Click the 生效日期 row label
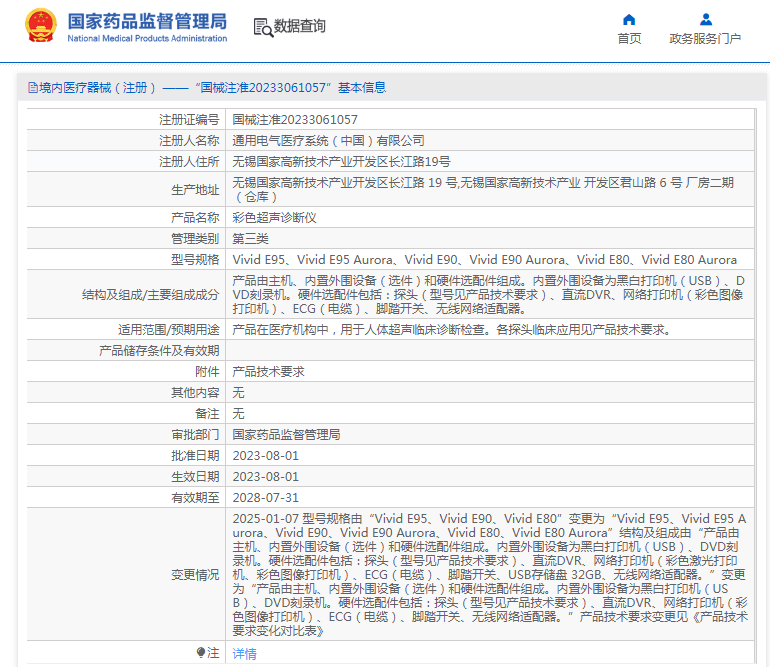Viewport: 770px width, 667px height. [x=195, y=477]
